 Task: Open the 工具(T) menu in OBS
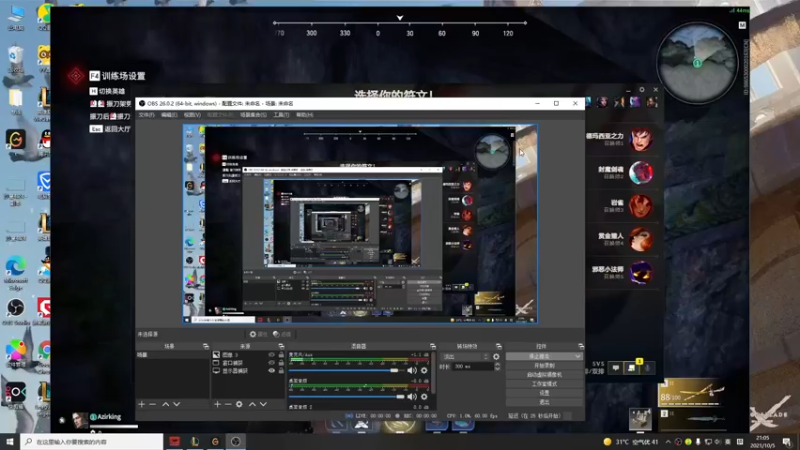[281, 115]
